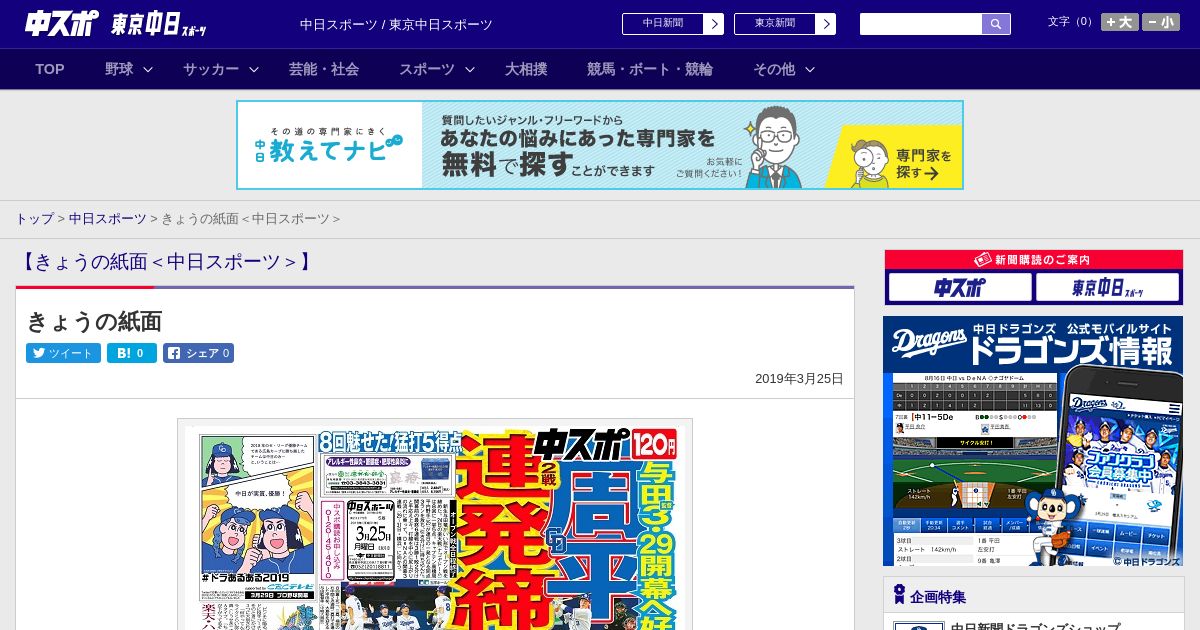This screenshot has height=630, width=1200.
Task: Open the 芸能・社会 section
Action: click(324, 69)
